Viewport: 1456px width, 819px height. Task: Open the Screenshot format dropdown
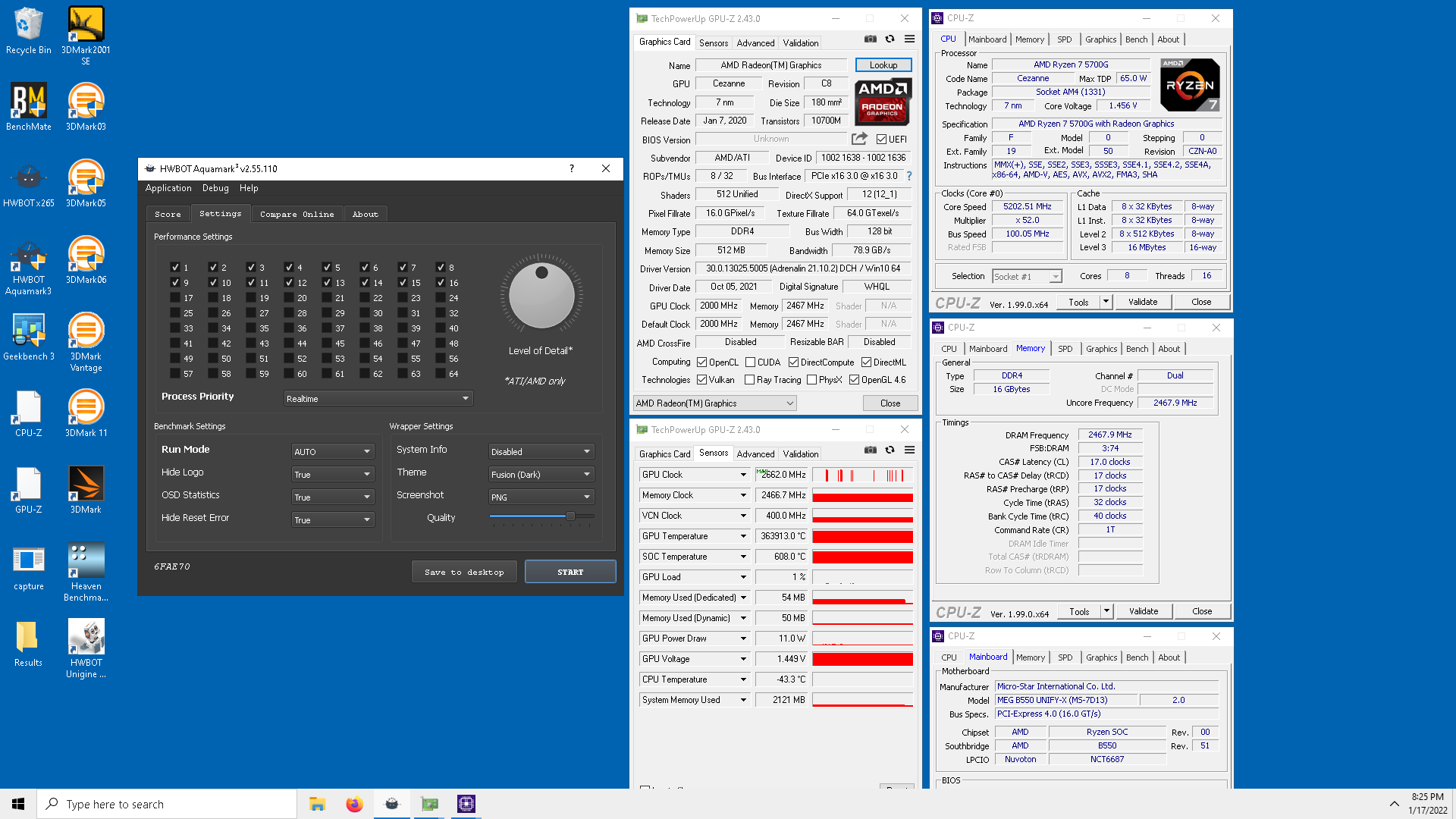(541, 497)
